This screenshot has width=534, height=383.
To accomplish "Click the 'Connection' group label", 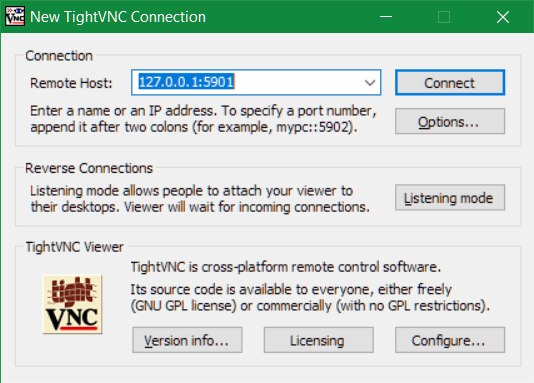I will (59, 55).
